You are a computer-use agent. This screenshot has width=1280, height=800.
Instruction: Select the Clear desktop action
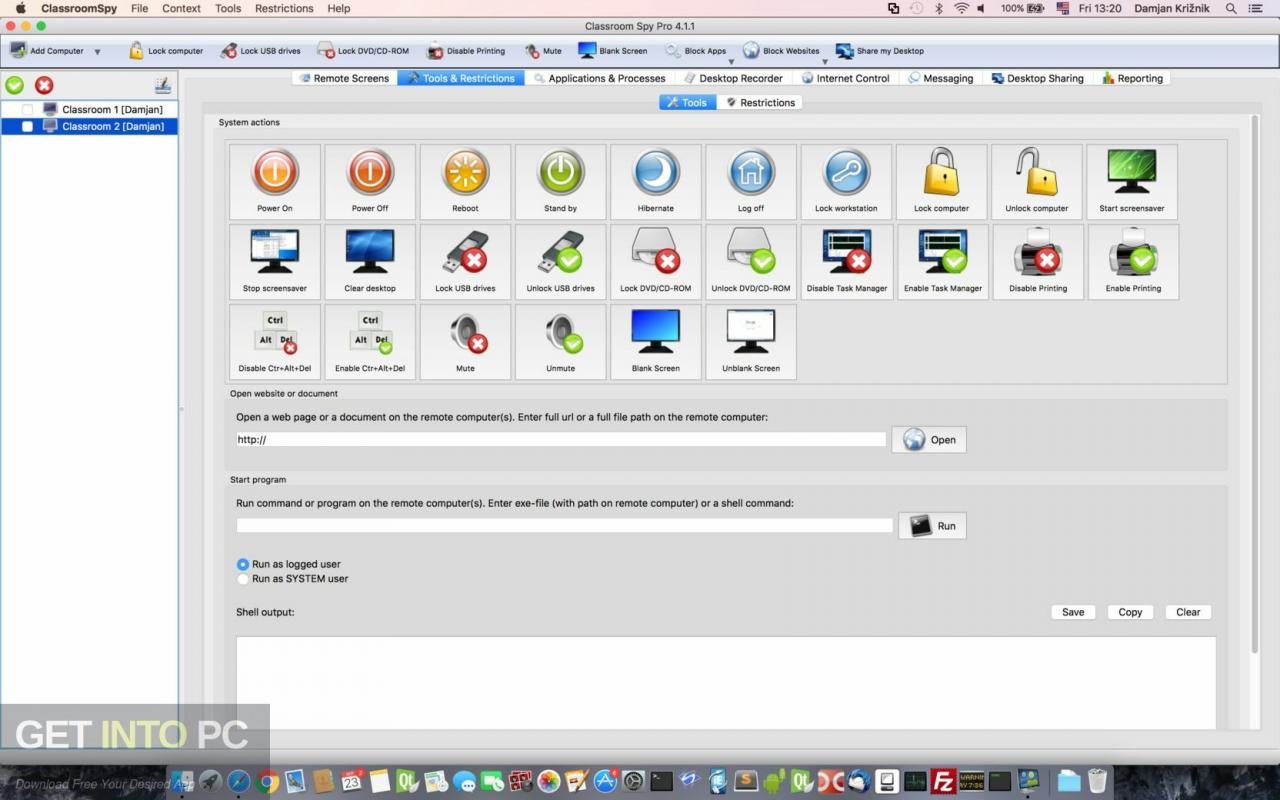click(x=370, y=261)
